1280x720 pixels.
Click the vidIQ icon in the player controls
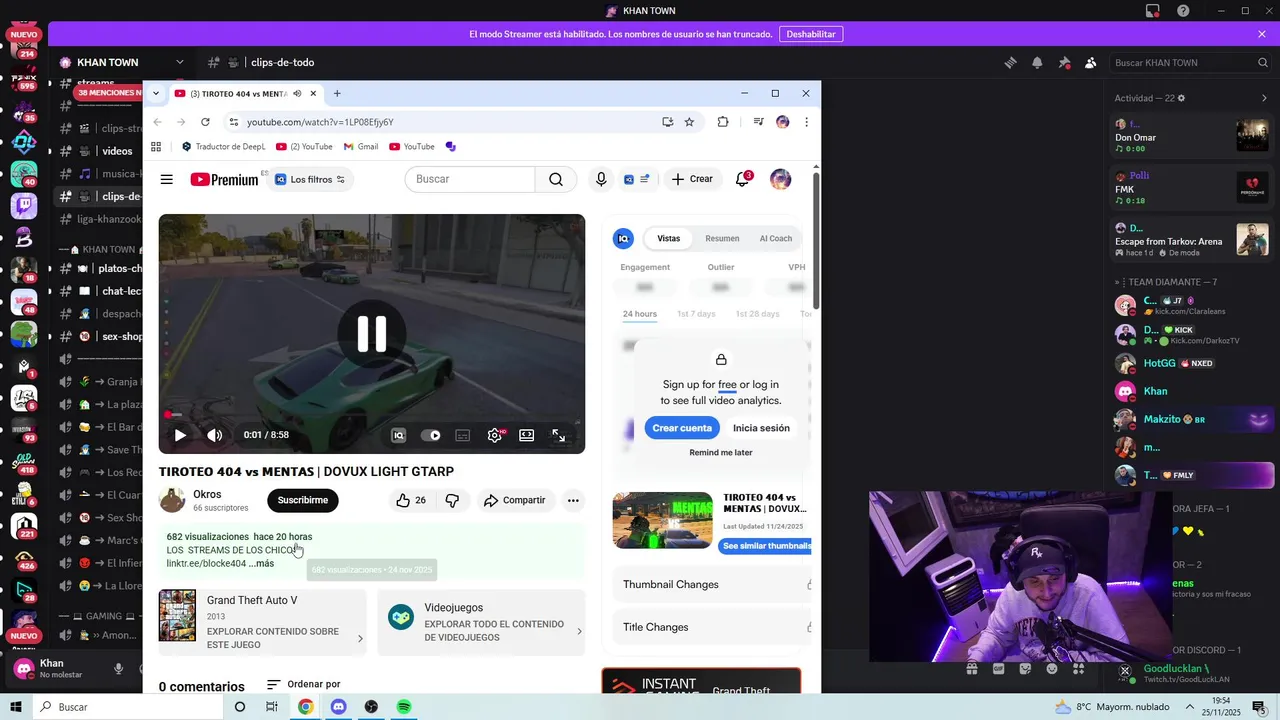[x=398, y=435]
